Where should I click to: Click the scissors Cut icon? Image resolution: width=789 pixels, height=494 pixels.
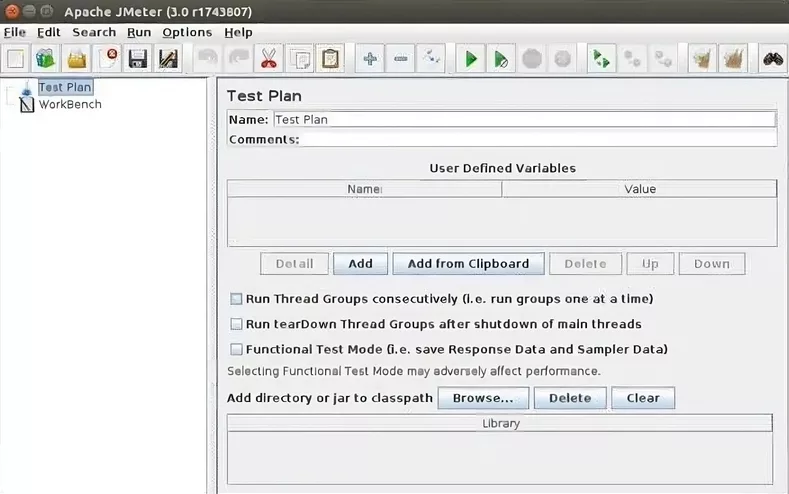(268, 59)
